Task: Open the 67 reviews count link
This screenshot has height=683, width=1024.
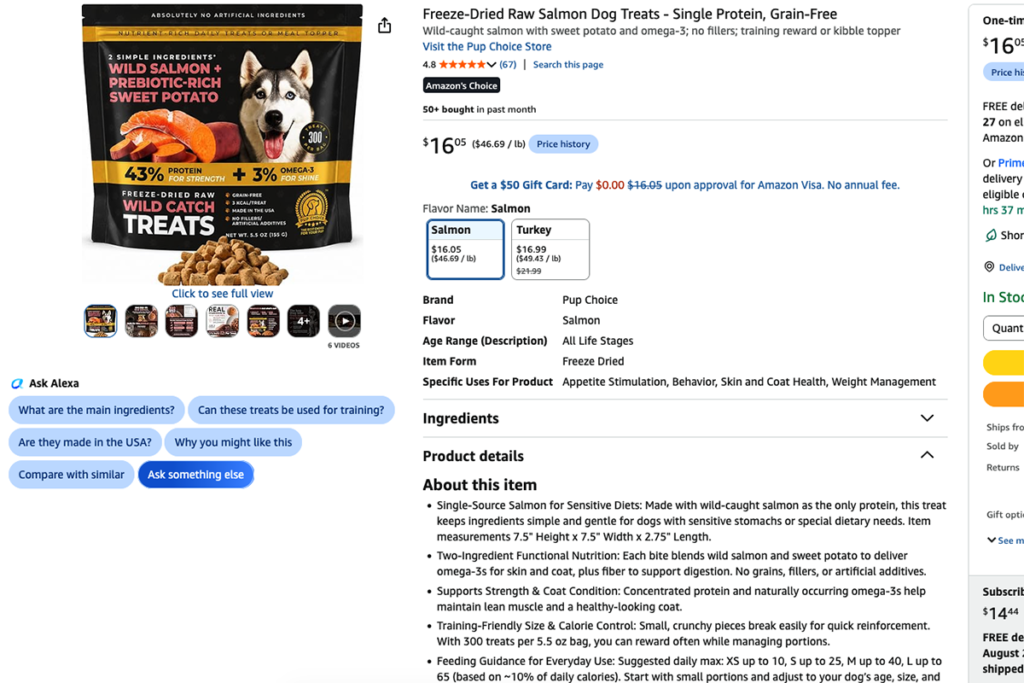Action: click(x=508, y=65)
